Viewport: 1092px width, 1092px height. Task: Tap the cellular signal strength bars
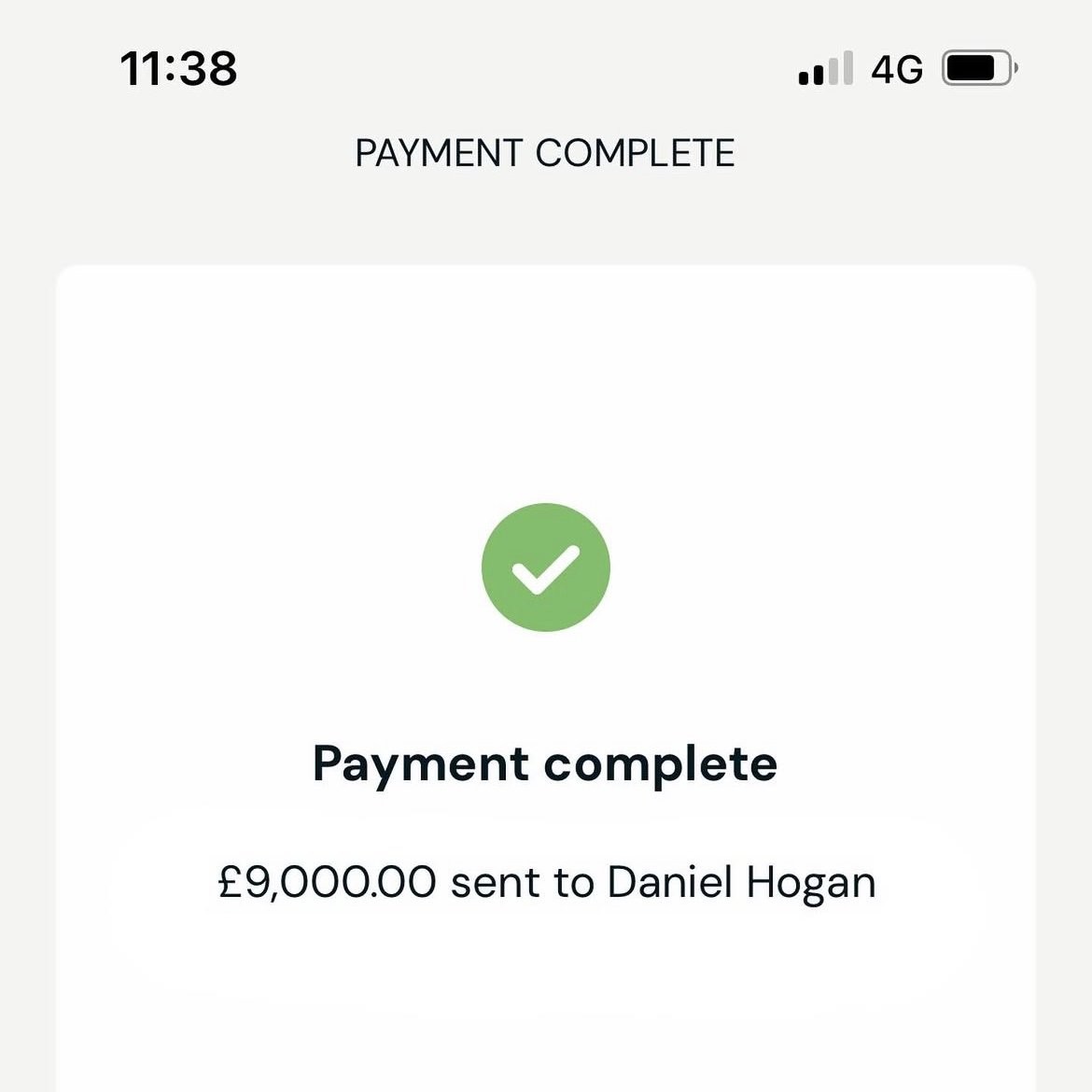pos(826,69)
